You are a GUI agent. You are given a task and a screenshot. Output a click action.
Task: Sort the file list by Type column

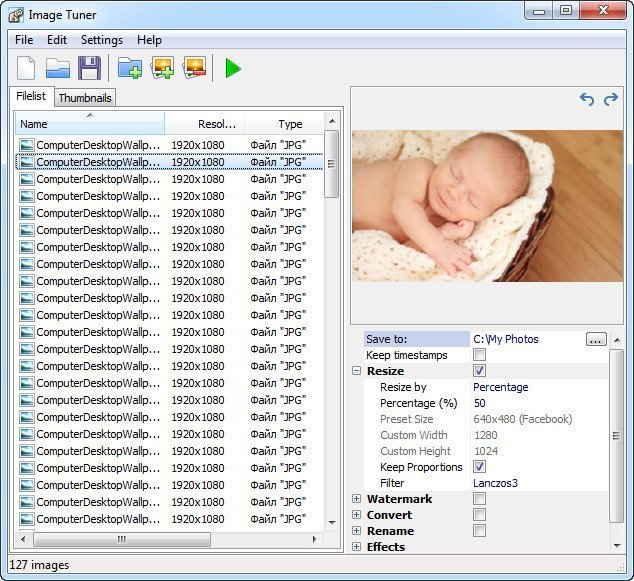(x=290, y=124)
